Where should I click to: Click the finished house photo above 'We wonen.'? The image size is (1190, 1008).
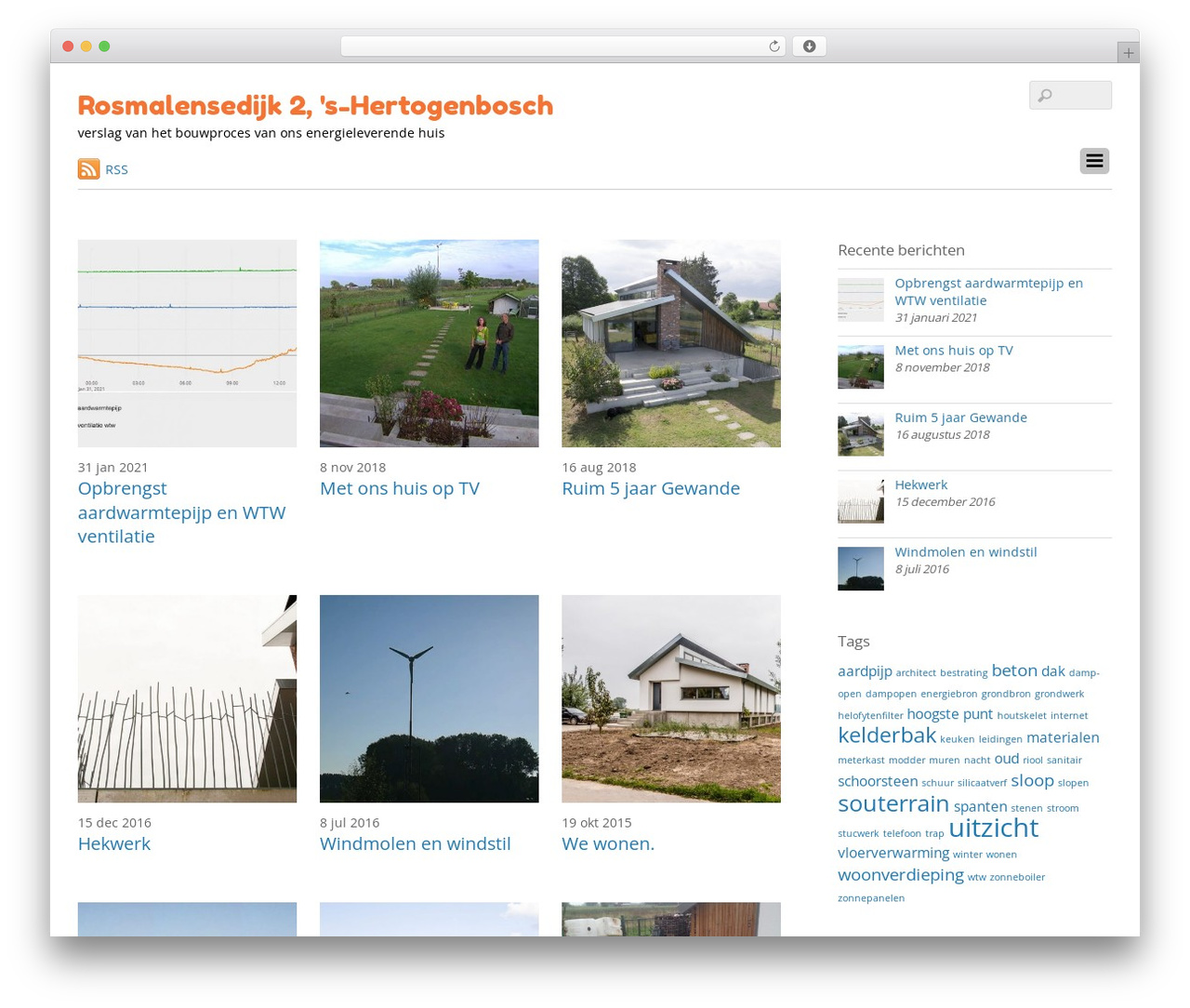coord(670,698)
